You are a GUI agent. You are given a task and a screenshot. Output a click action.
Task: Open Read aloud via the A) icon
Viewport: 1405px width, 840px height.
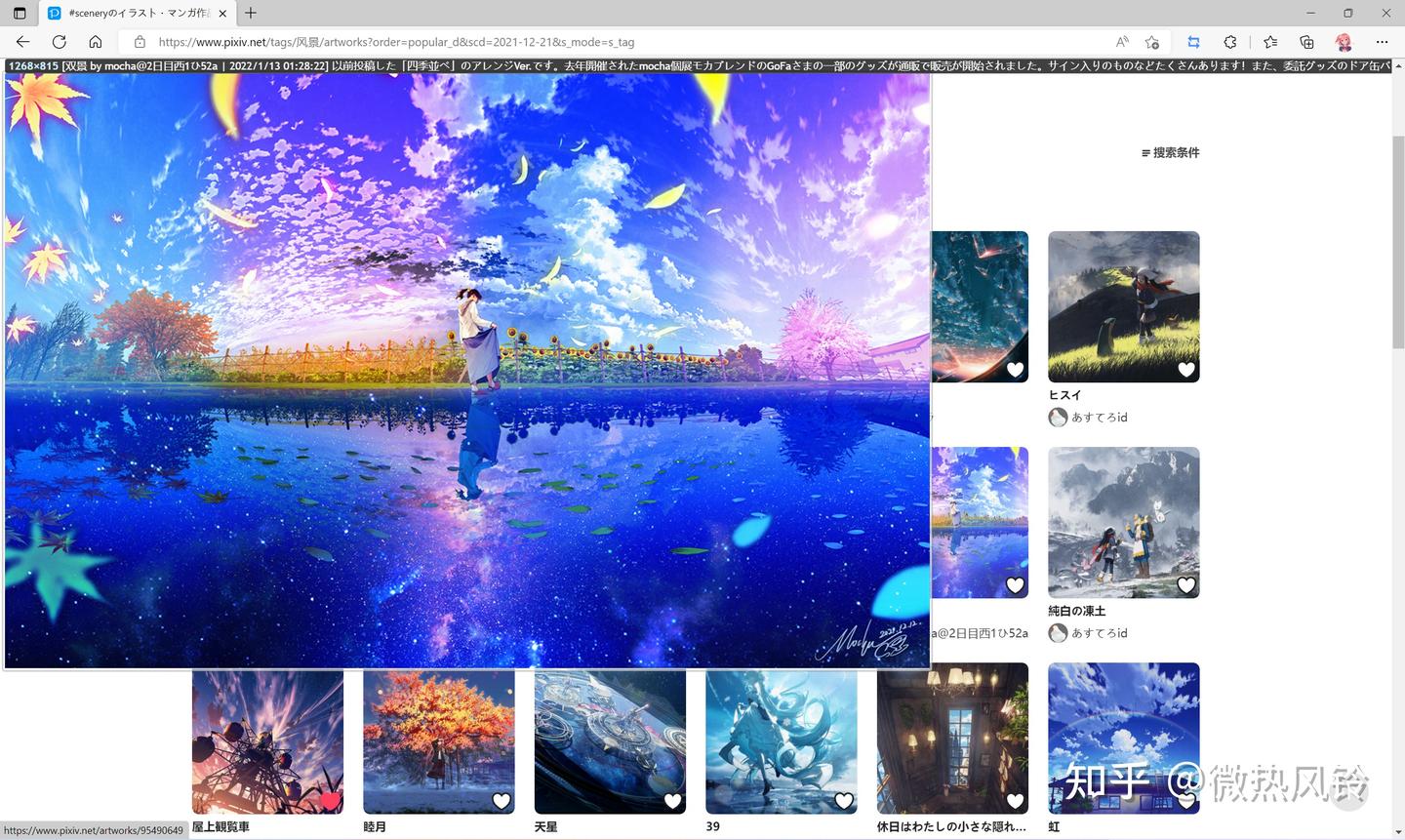tap(1121, 42)
